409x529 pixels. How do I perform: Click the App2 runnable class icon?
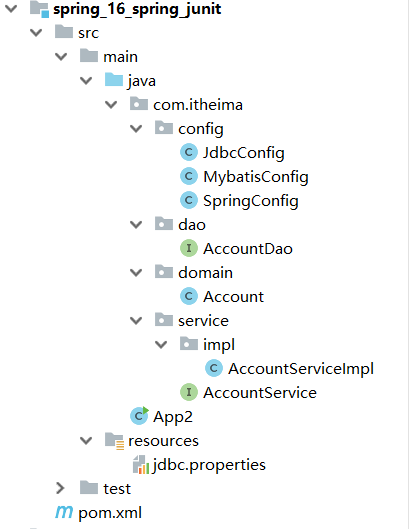(x=139, y=416)
